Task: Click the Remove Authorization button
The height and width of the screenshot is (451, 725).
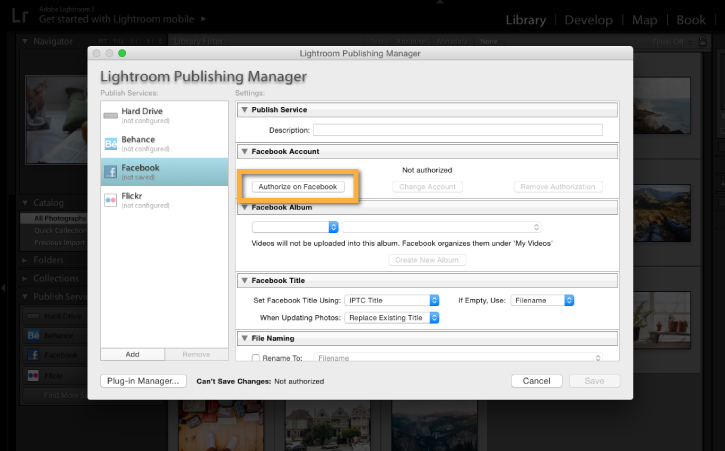Action: tap(558, 187)
